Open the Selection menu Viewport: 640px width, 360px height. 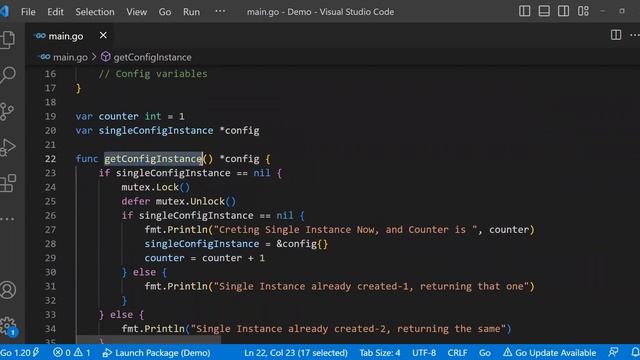pos(95,12)
